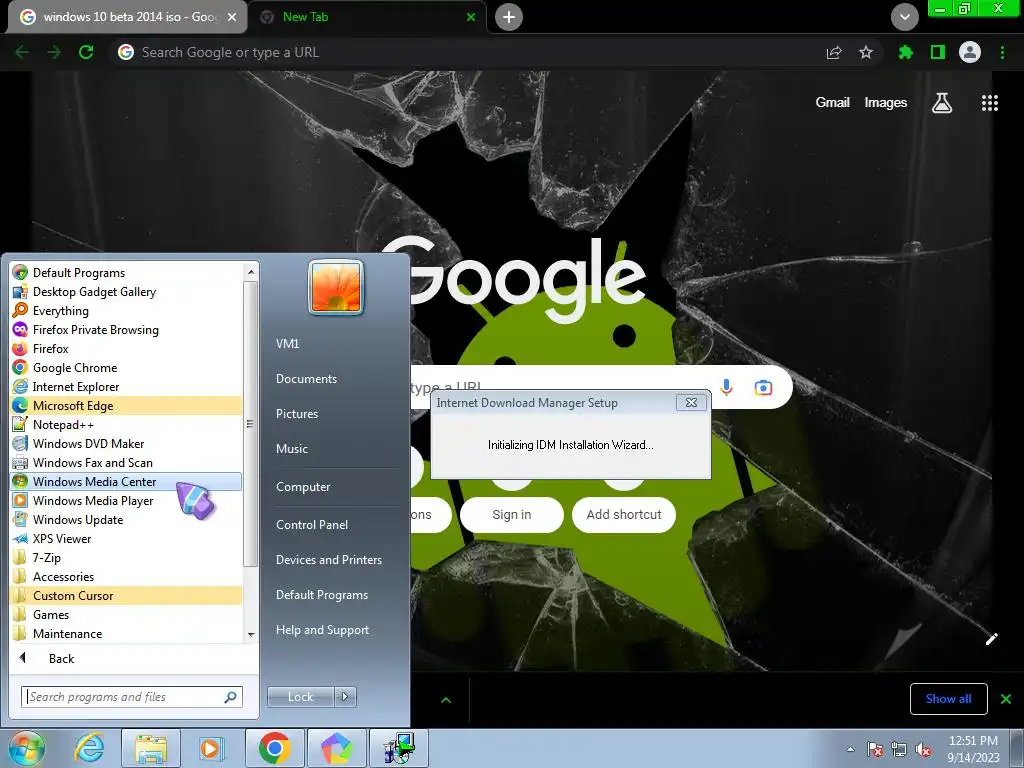Open Computer from the Start menu
The image size is (1024, 768).
click(302, 487)
